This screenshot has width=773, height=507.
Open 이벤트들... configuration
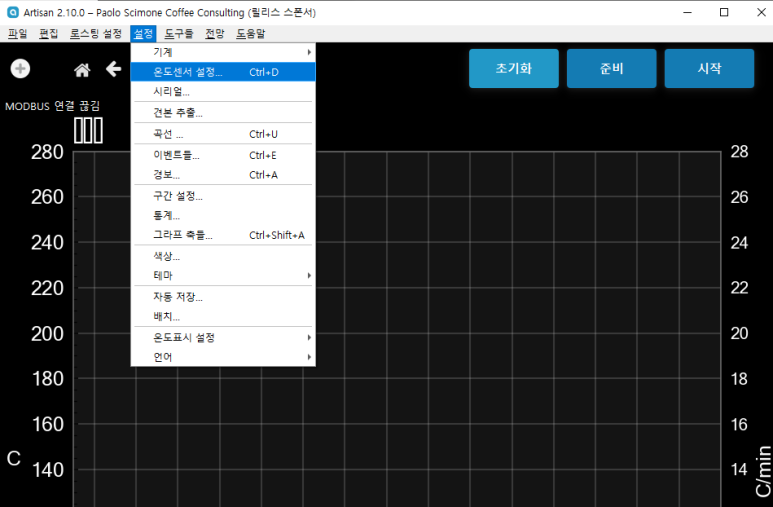pos(223,155)
